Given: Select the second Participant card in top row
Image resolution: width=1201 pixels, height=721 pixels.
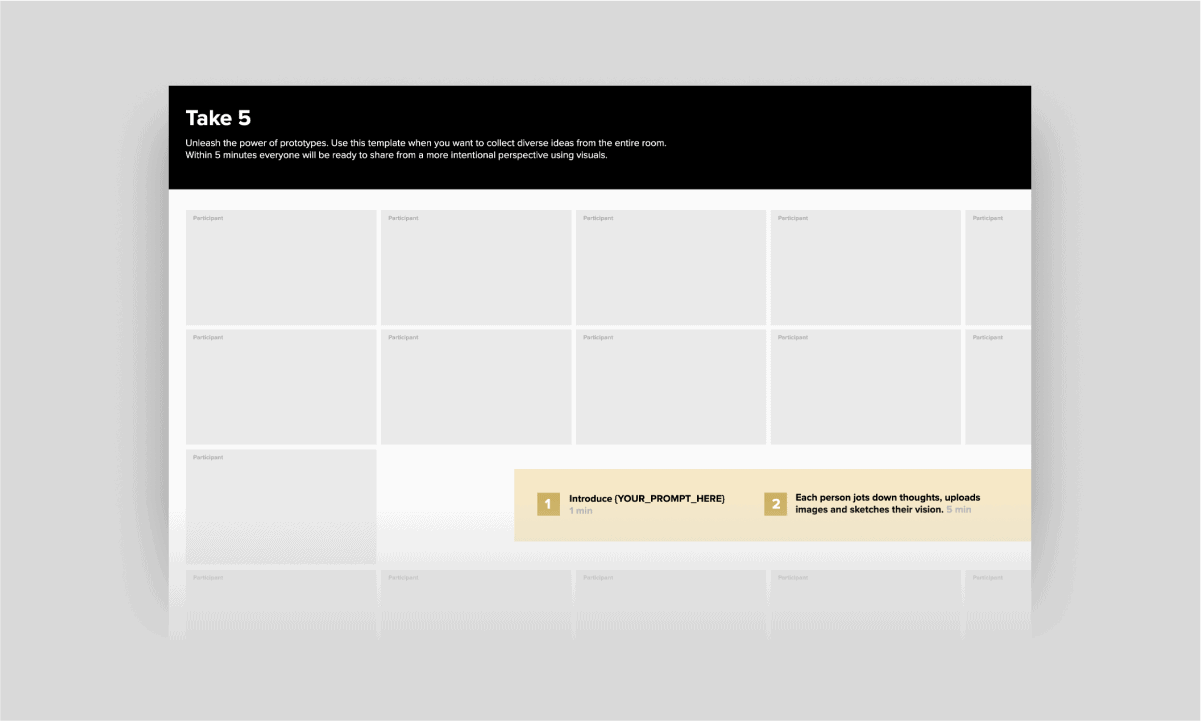Looking at the screenshot, I should coord(476,267).
